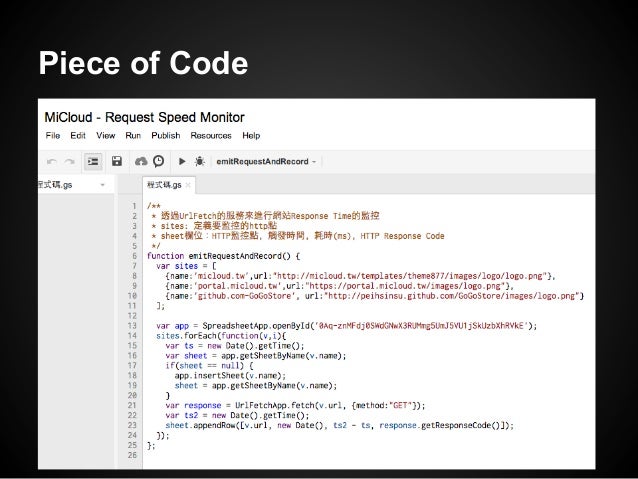This screenshot has width=638, height=479.
Task: Click the micloud.tw logo.png URL string
Action: (x=410, y=276)
